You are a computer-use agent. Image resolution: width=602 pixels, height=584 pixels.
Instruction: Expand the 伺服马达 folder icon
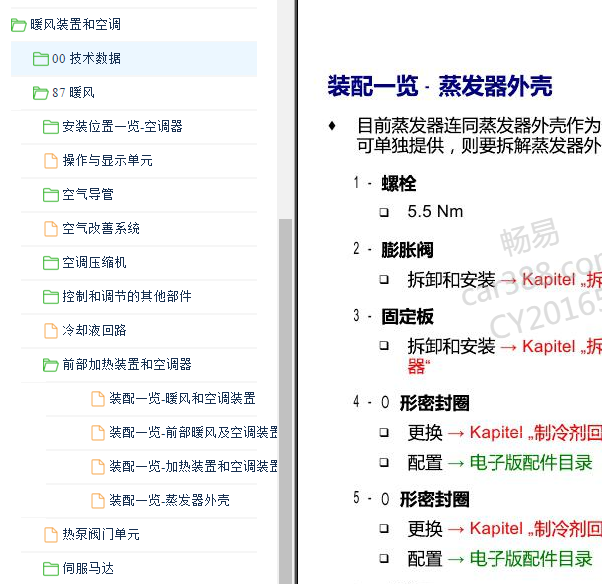click(51, 569)
